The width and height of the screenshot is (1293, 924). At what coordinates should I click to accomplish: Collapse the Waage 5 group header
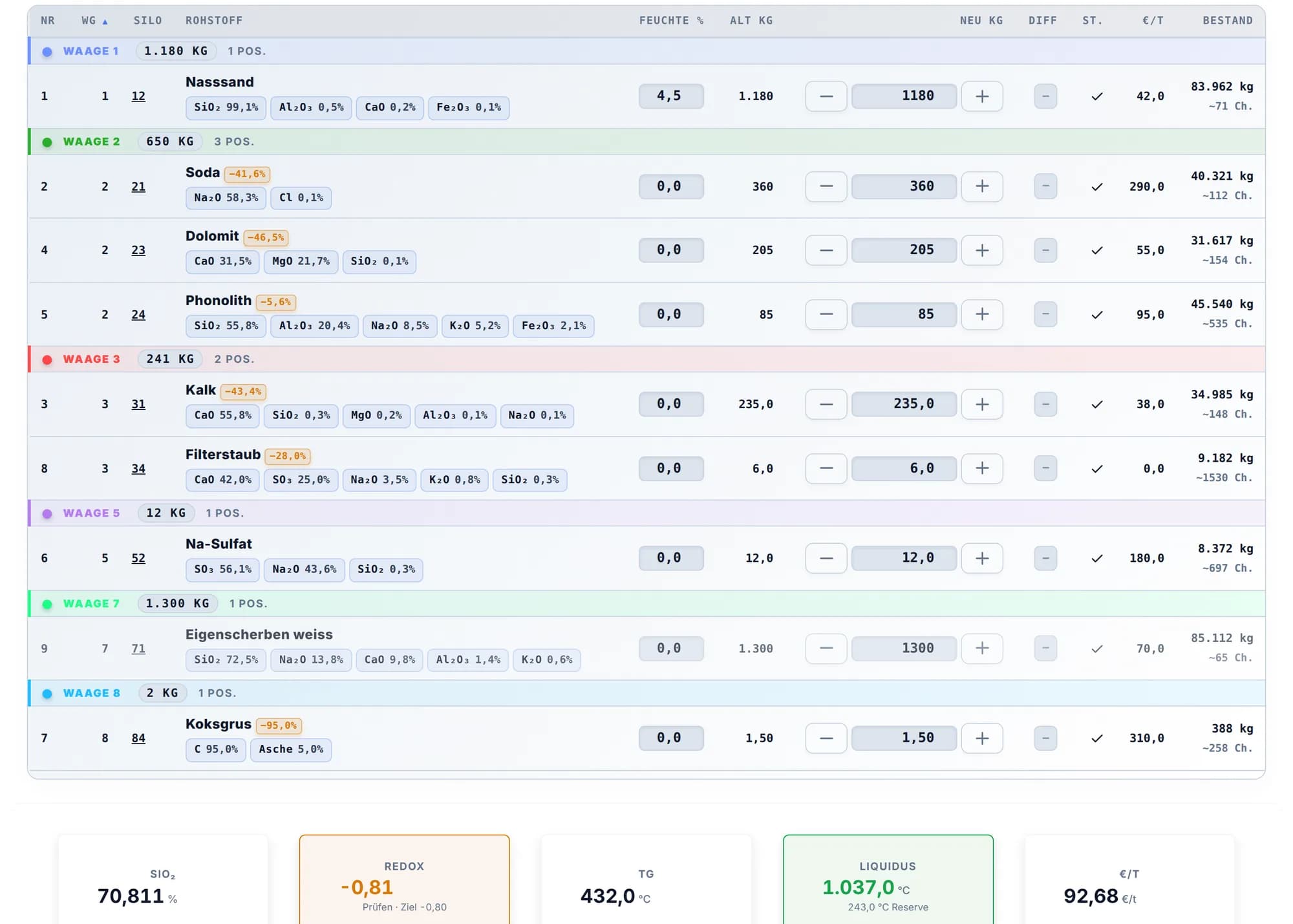coord(646,513)
